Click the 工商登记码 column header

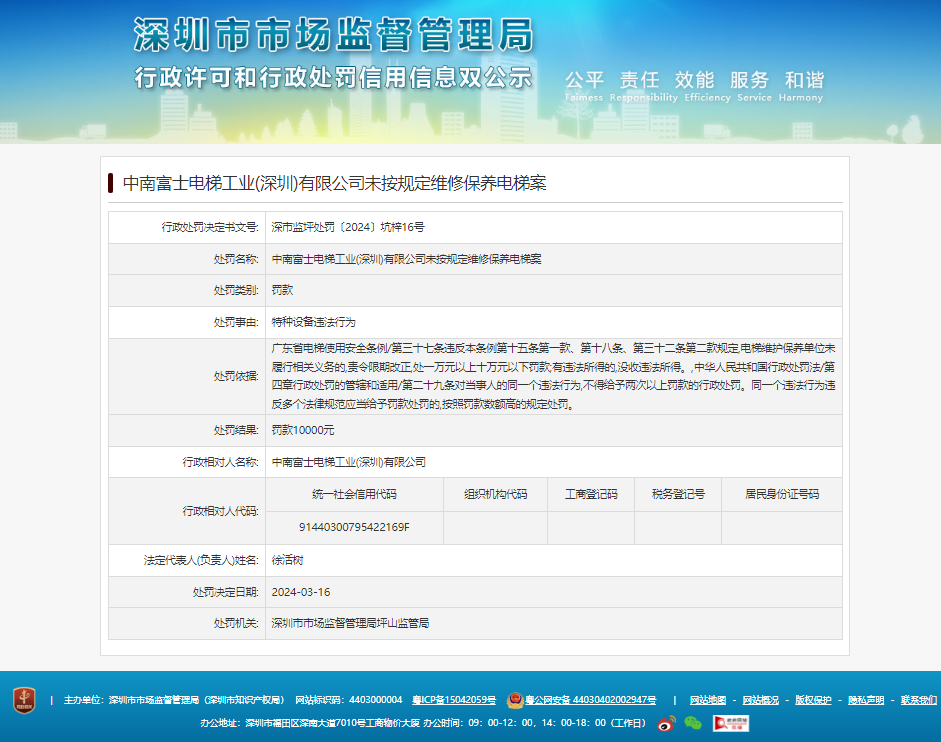pos(591,495)
